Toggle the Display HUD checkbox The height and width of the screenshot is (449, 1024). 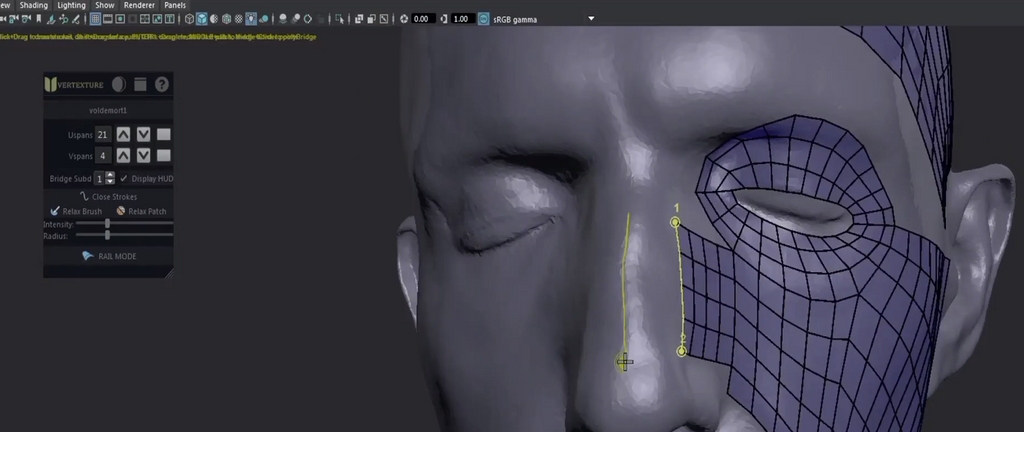(124, 178)
